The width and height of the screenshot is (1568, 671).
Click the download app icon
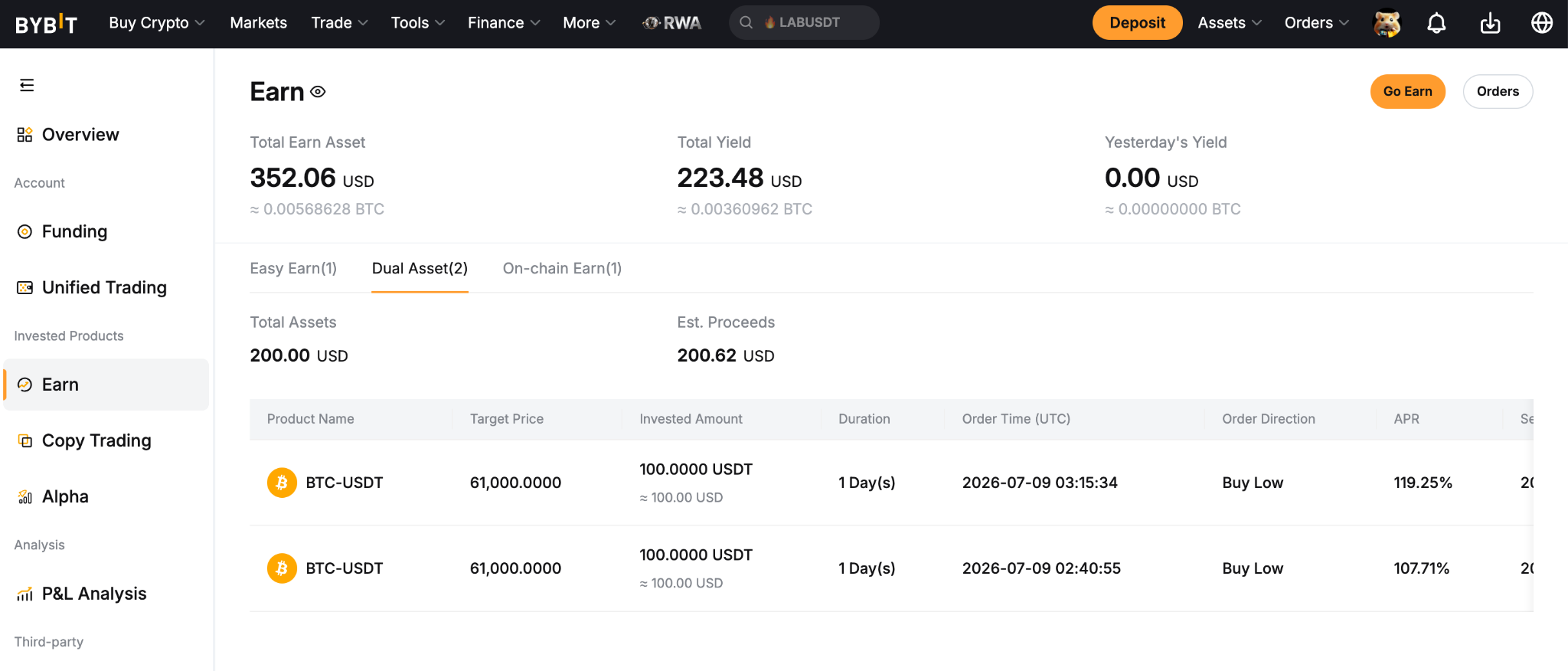pos(1490,23)
